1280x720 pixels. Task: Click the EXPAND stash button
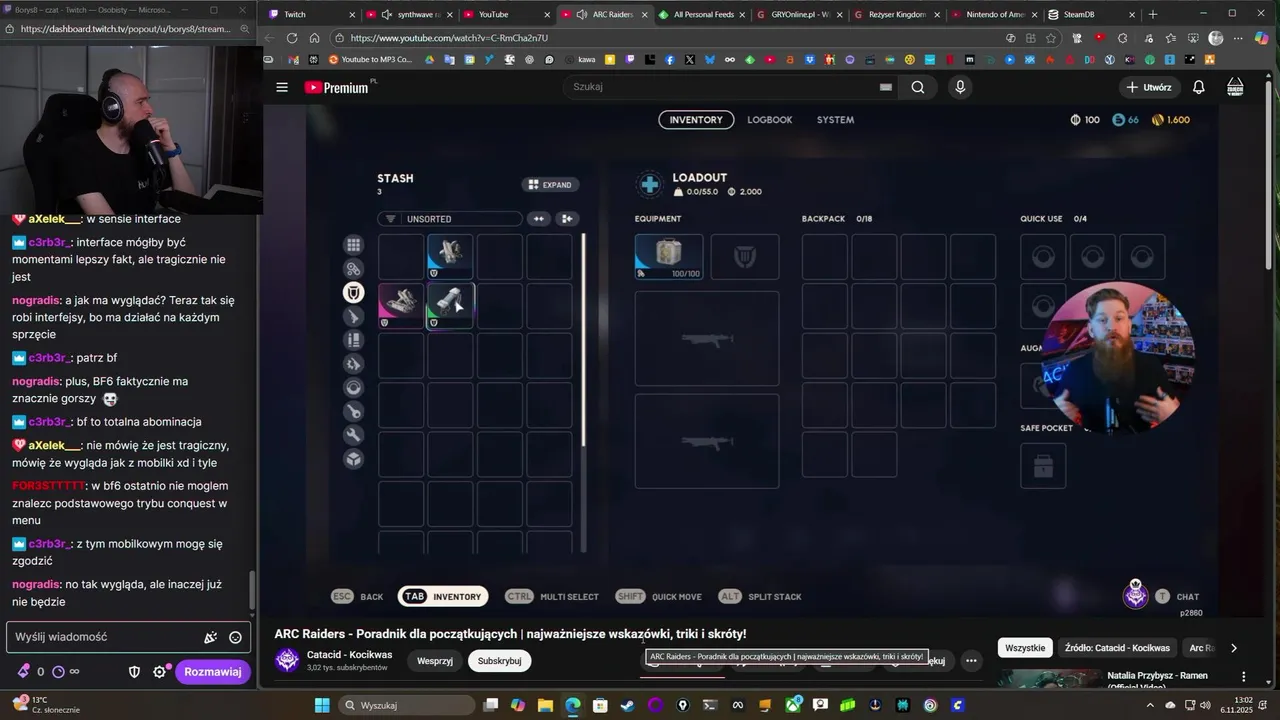coord(550,185)
